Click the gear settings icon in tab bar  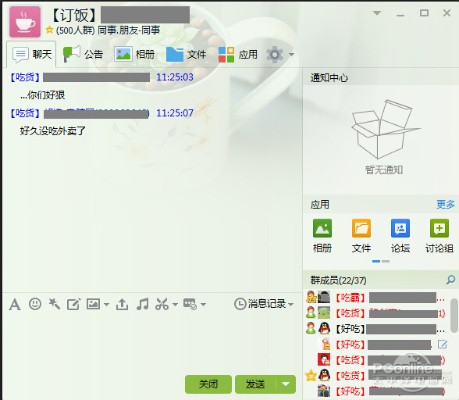click(x=275, y=54)
